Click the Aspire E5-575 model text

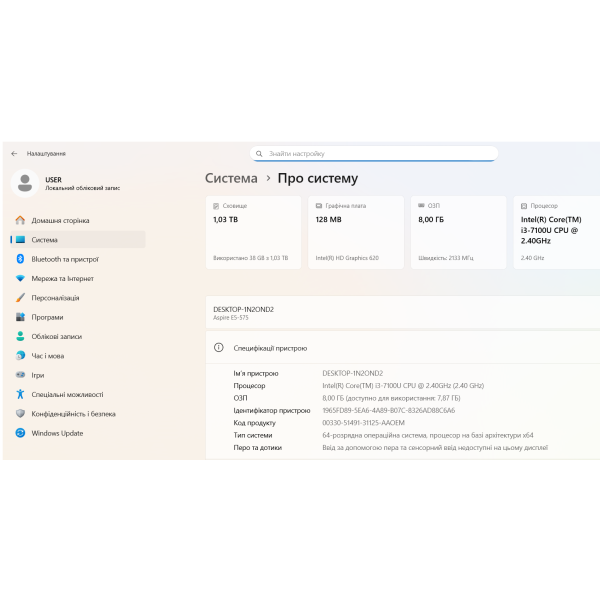pos(231,318)
